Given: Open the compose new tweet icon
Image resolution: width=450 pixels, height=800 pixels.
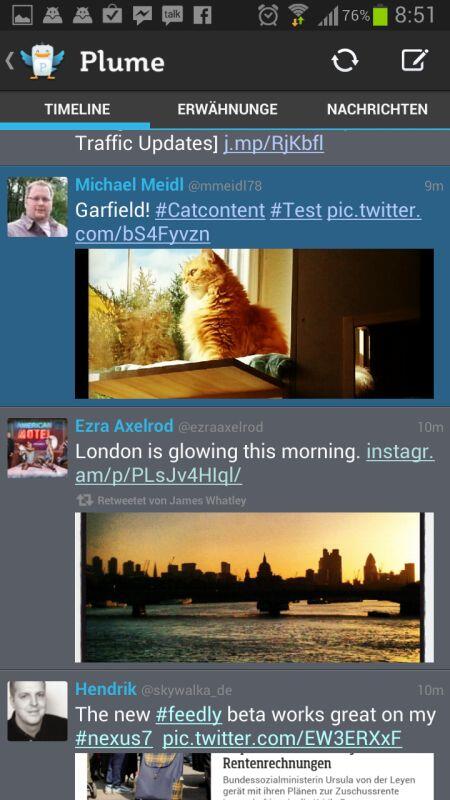Looking at the screenshot, I should 414,61.
